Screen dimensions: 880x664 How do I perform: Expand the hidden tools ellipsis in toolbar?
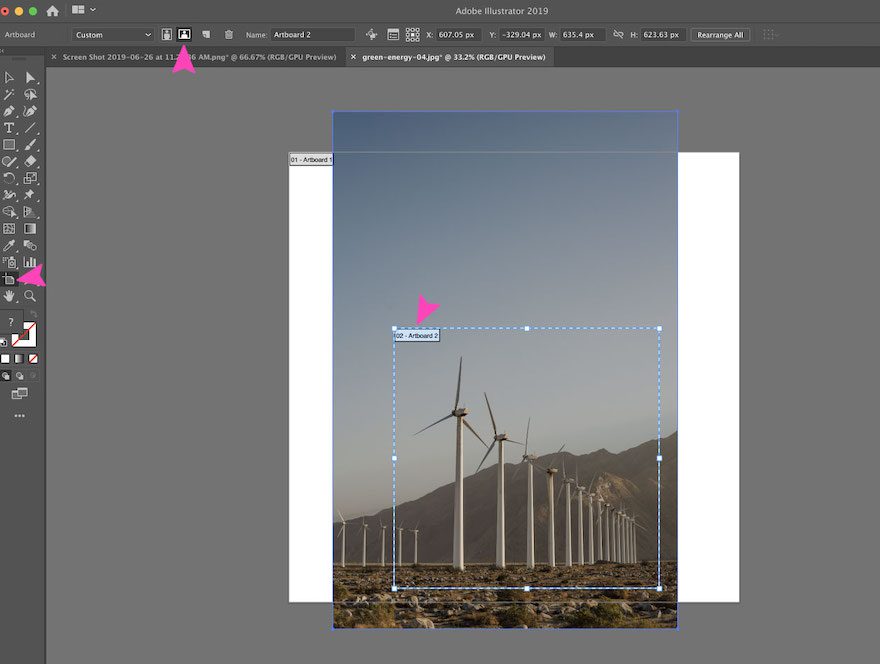coord(18,414)
